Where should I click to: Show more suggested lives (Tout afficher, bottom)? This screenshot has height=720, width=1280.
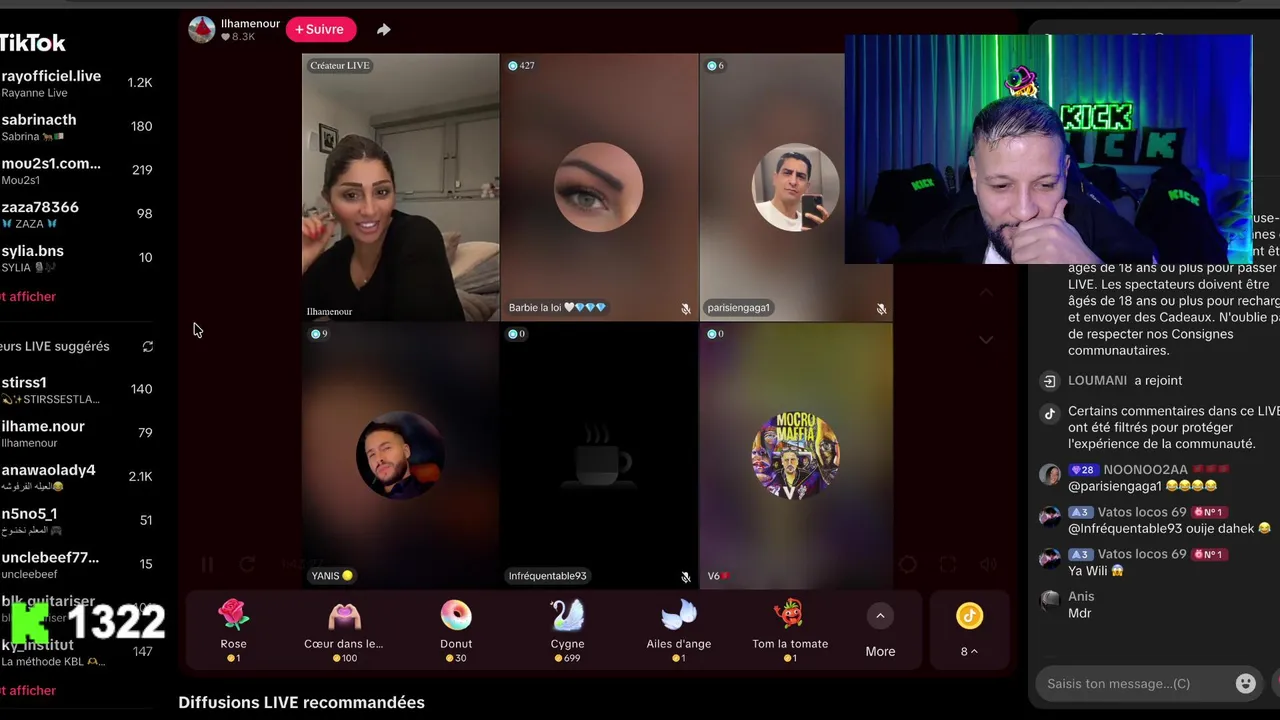click(x=28, y=691)
